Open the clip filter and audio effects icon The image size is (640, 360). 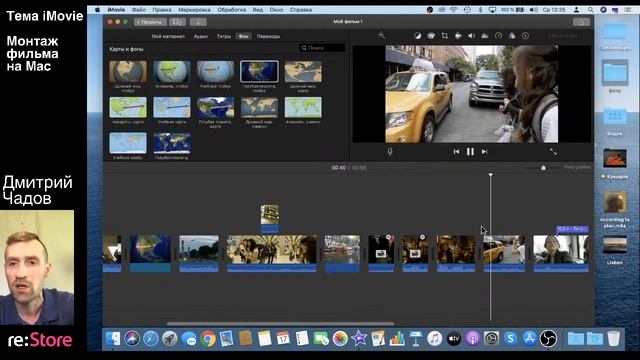512,36
